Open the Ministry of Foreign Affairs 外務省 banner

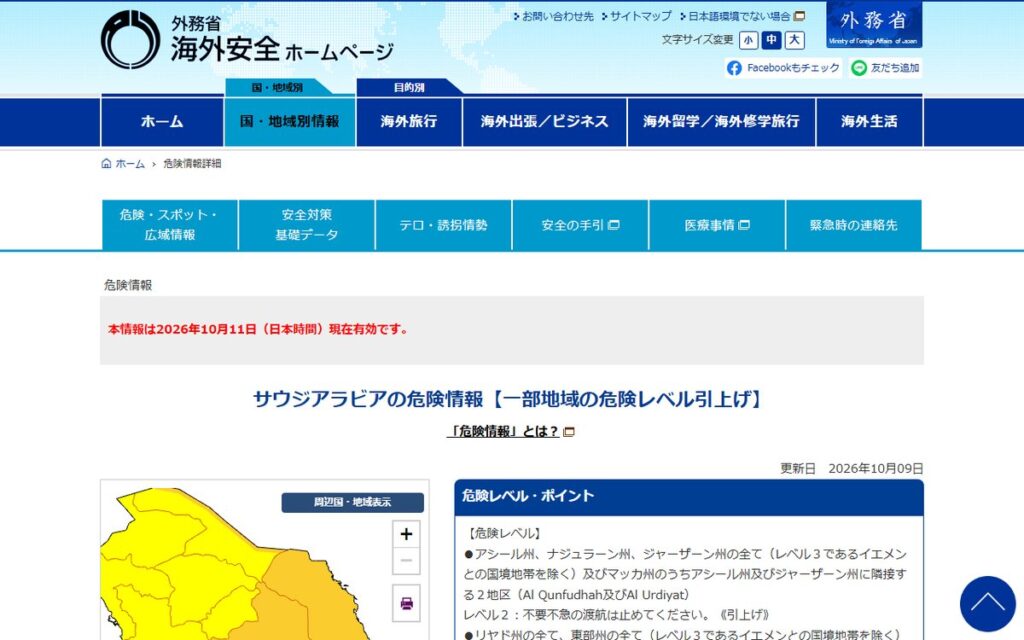point(874,25)
